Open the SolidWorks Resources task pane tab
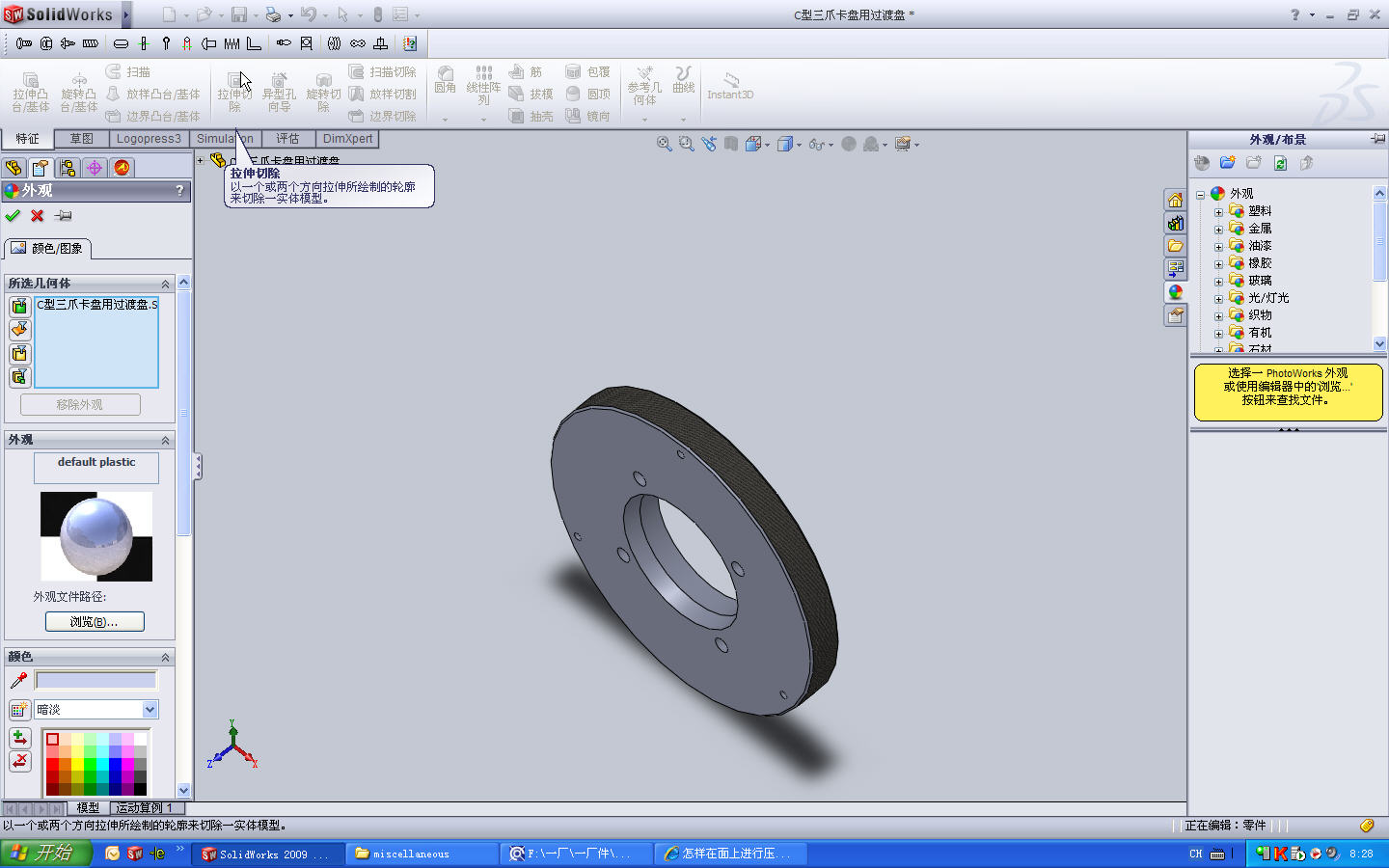 1175,200
